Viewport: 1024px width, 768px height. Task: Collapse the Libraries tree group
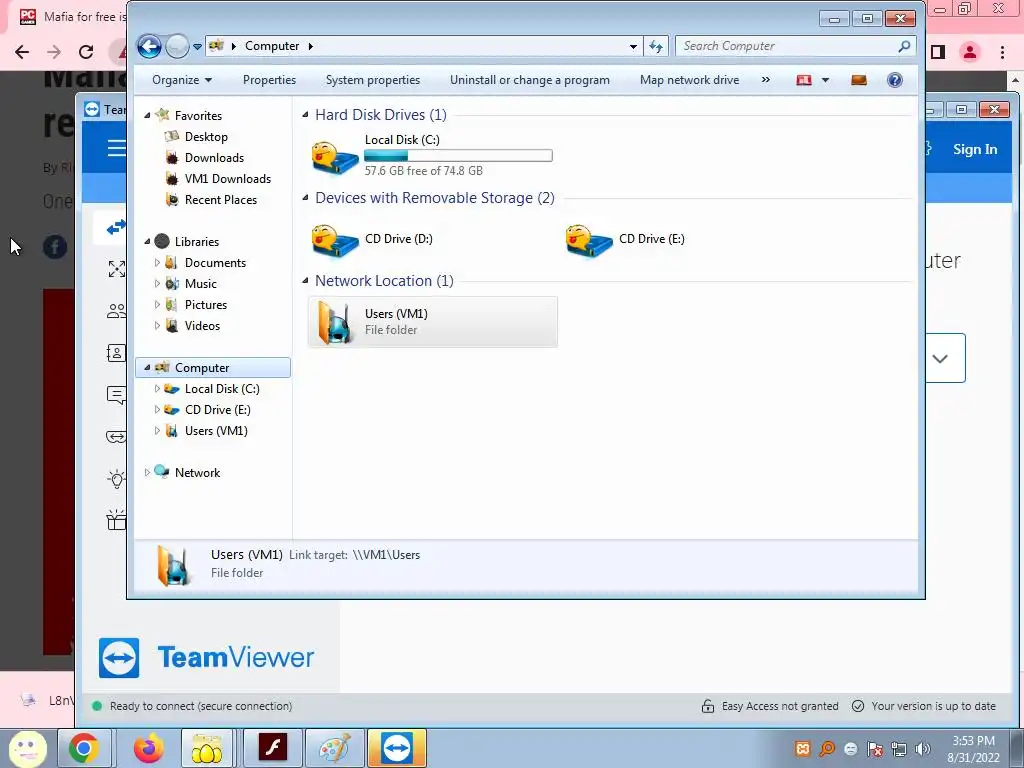click(x=148, y=242)
